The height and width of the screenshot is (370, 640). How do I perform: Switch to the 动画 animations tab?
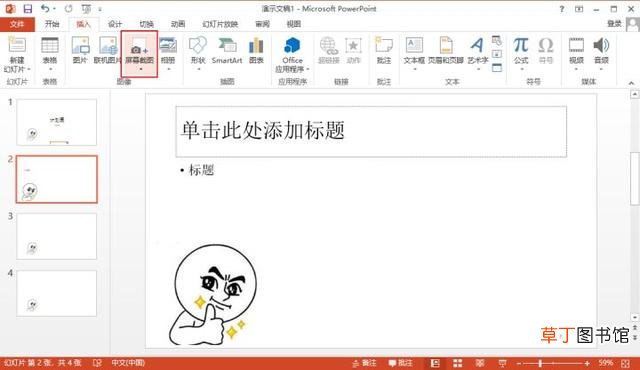coord(178,24)
